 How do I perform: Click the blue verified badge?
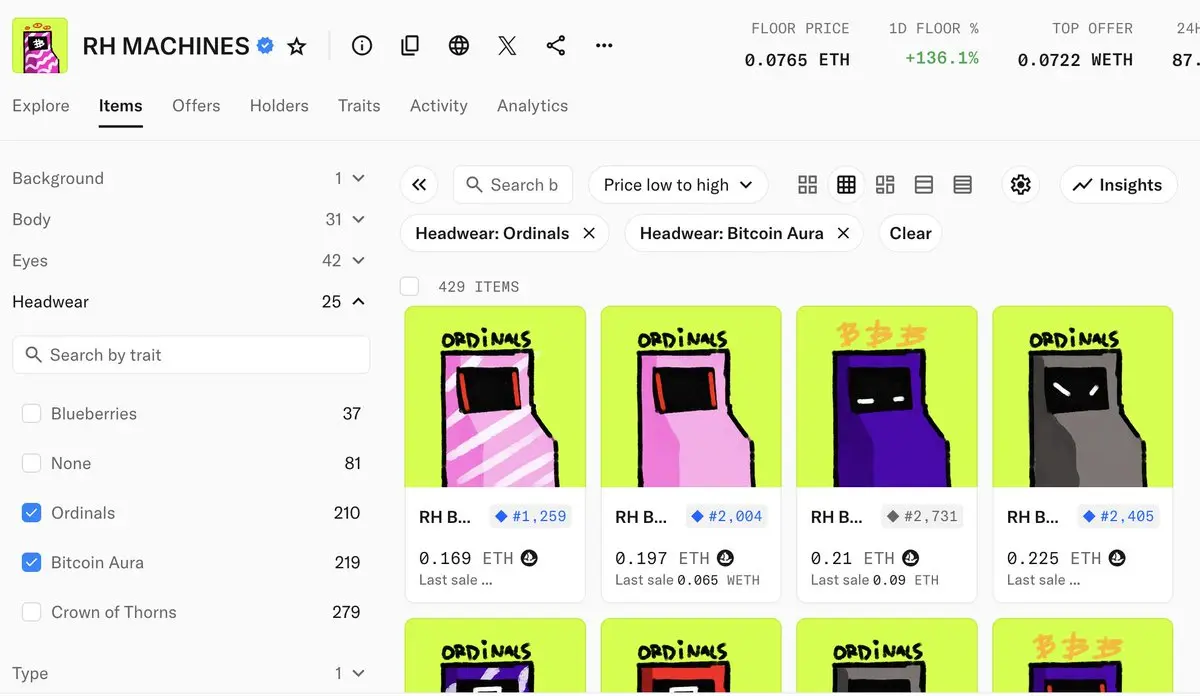pyautogui.click(x=265, y=45)
